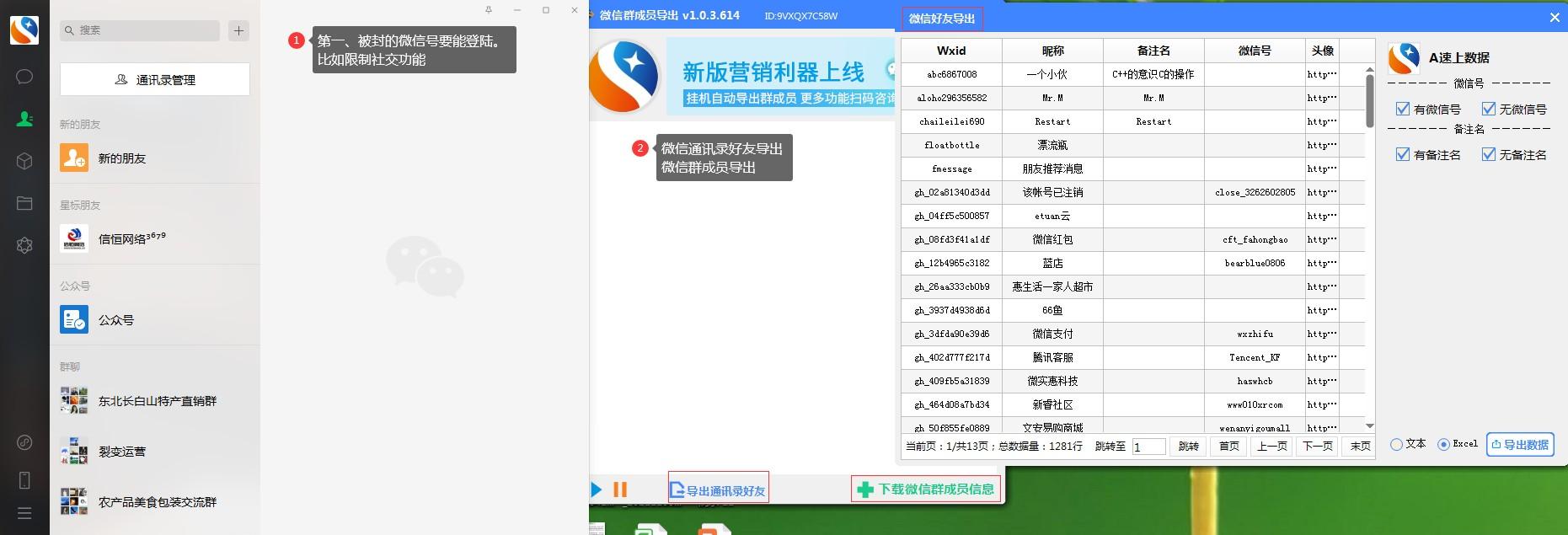
Task: Click the plus add button beside search
Action: (238, 30)
